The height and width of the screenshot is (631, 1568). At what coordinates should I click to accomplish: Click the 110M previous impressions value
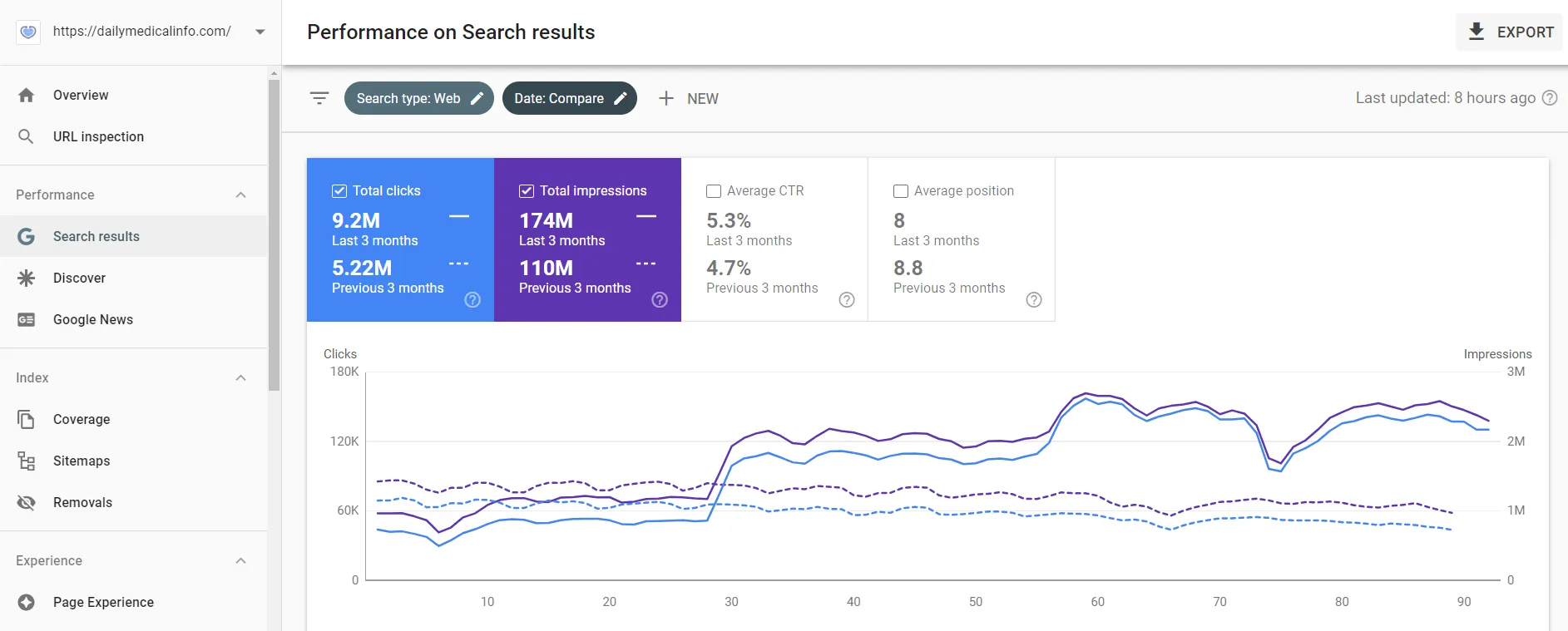click(x=547, y=268)
